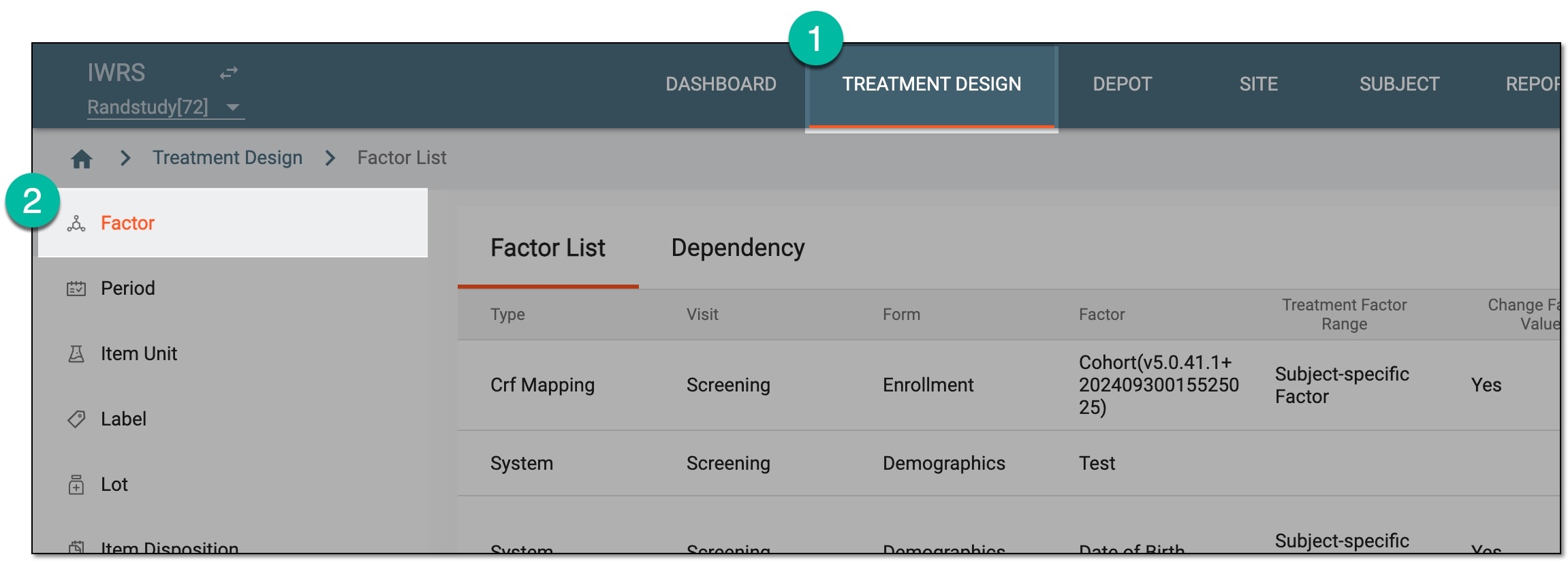
Task: Switch to the Dependency sub-tab
Action: (x=738, y=248)
